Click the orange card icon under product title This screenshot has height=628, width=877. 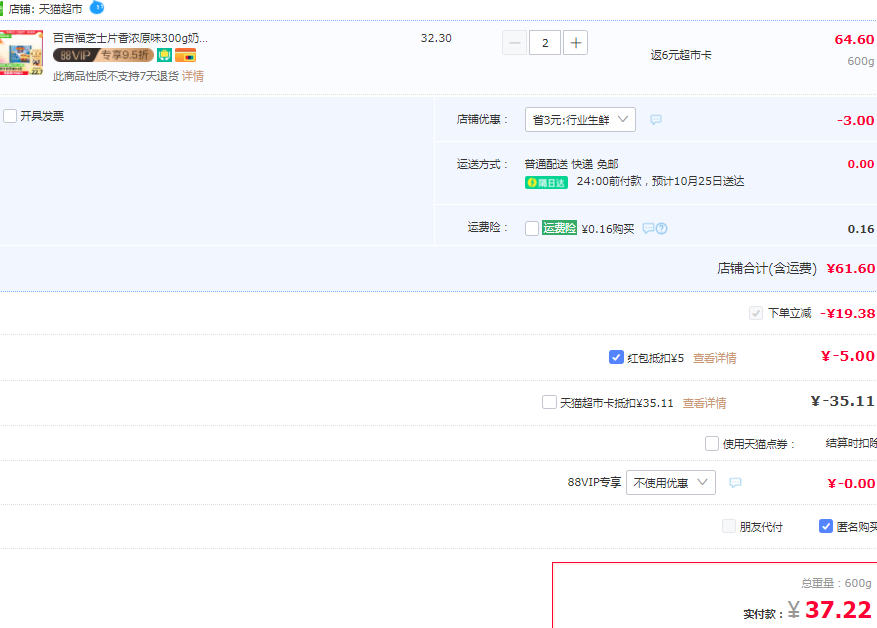(x=185, y=55)
